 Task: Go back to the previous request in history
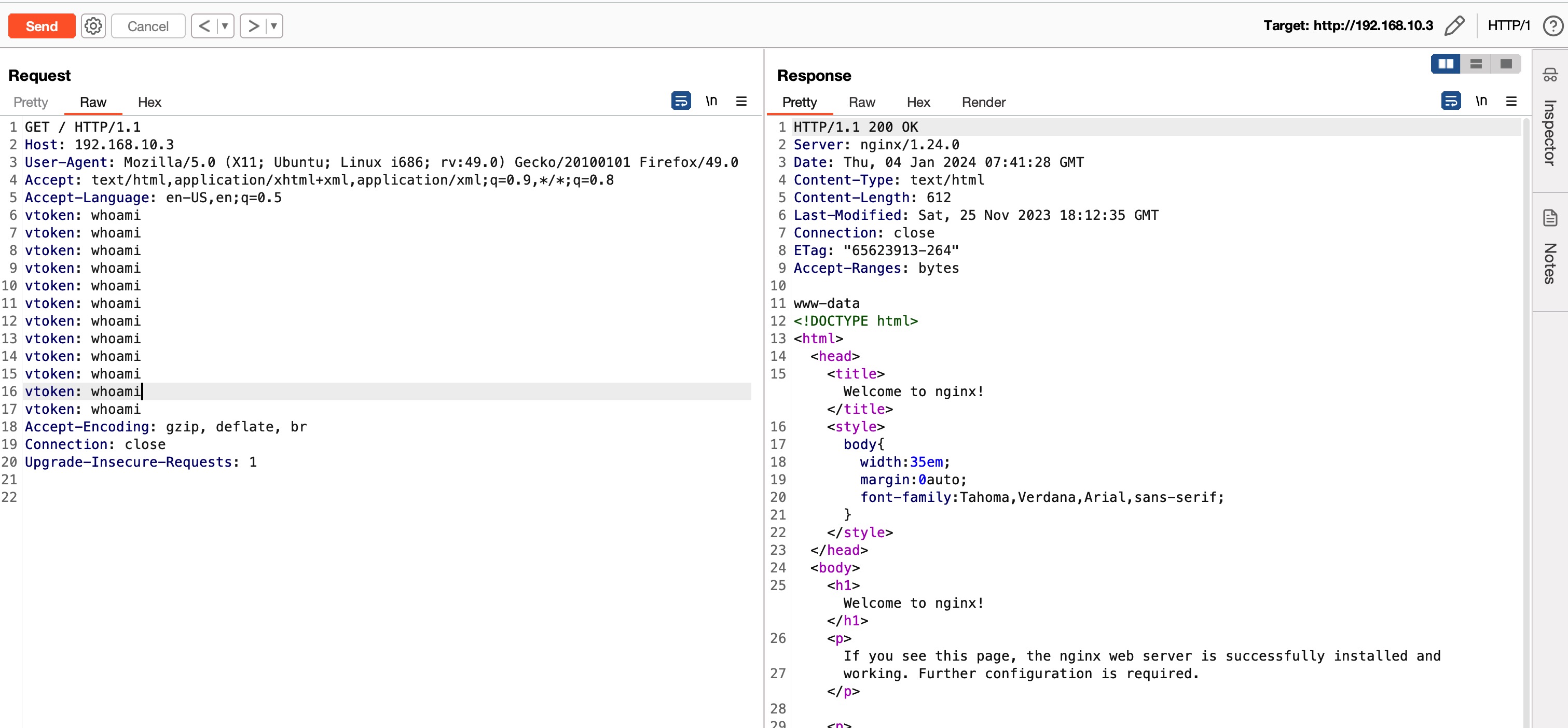coord(204,26)
